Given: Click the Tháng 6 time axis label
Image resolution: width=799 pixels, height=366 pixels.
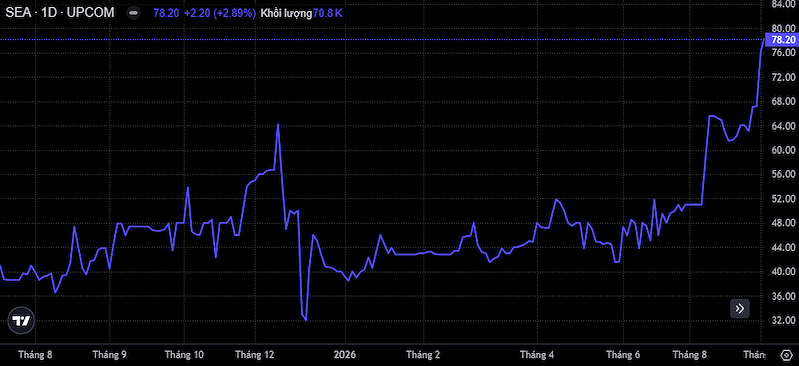Looking at the screenshot, I should (x=623, y=355).
